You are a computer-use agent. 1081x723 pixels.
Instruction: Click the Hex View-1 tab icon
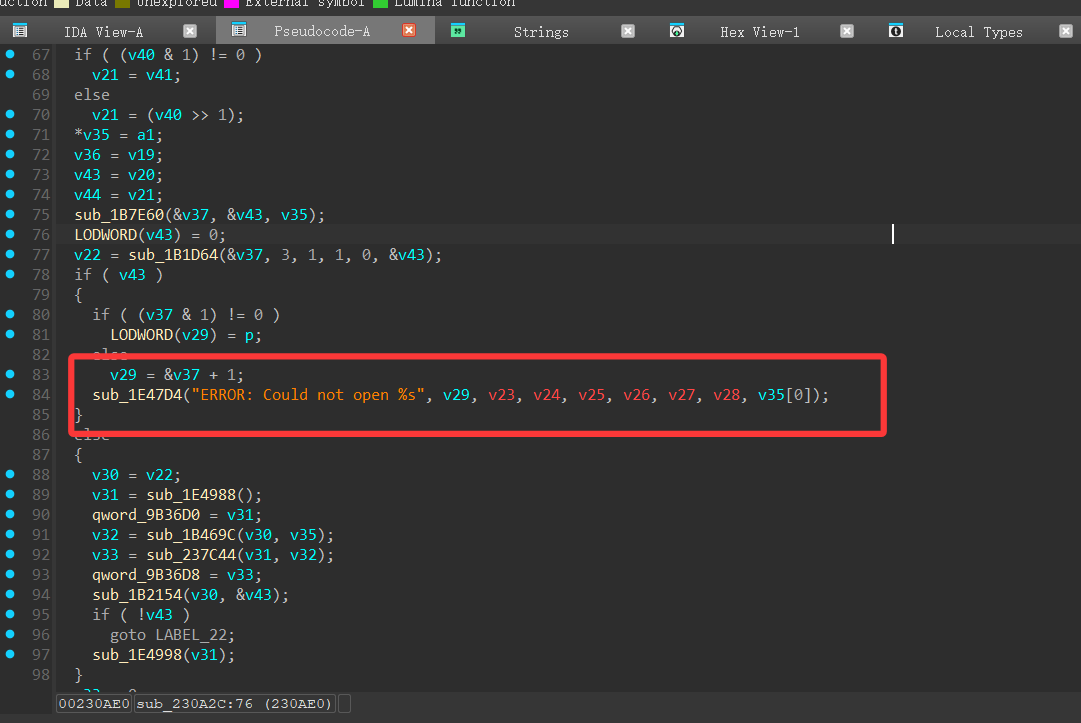pos(677,30)
